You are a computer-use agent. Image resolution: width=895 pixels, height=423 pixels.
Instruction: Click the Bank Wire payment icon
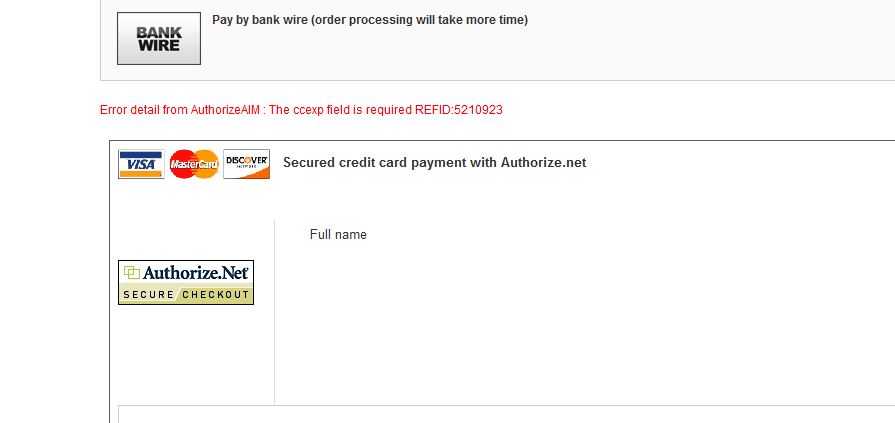pos(158,38)
